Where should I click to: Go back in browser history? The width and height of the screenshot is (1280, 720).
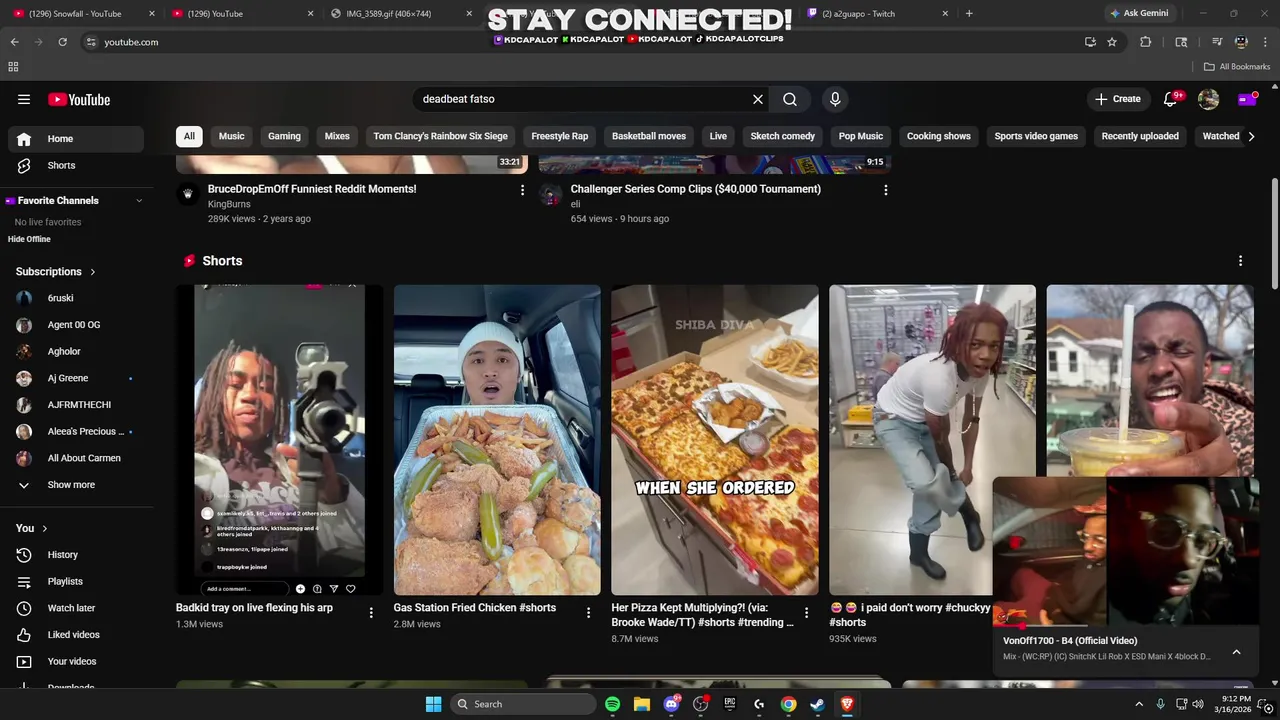14,42
